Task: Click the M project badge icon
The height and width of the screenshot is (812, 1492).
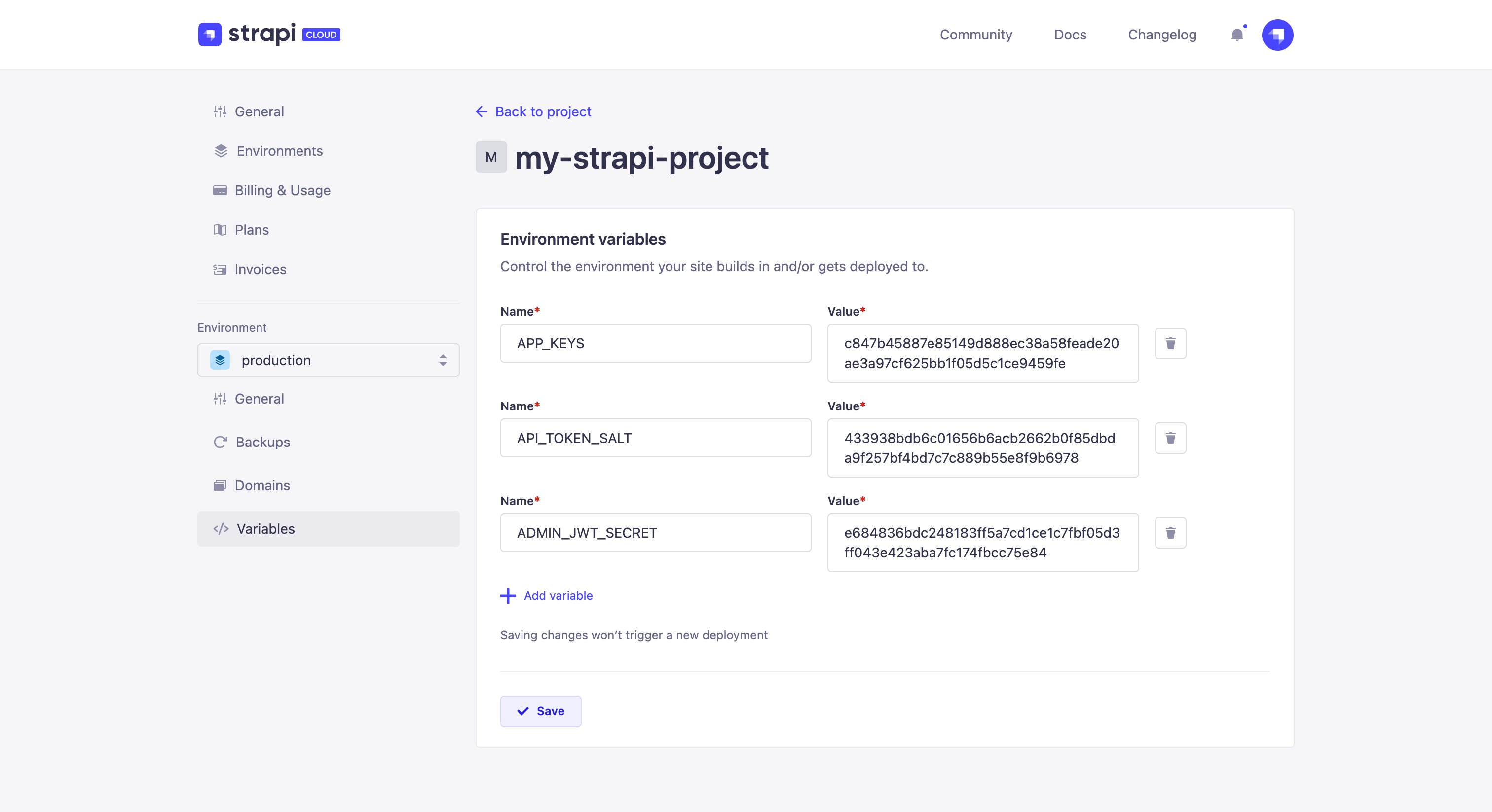Action: [491, 157]
